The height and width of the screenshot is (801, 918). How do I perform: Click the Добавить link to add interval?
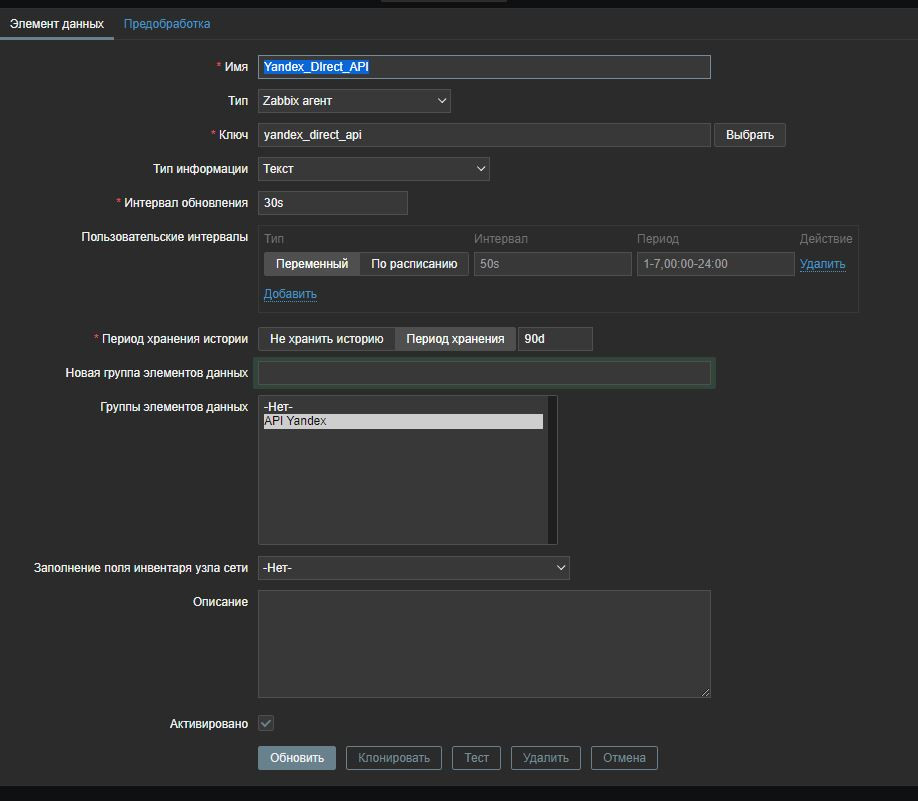290,294
